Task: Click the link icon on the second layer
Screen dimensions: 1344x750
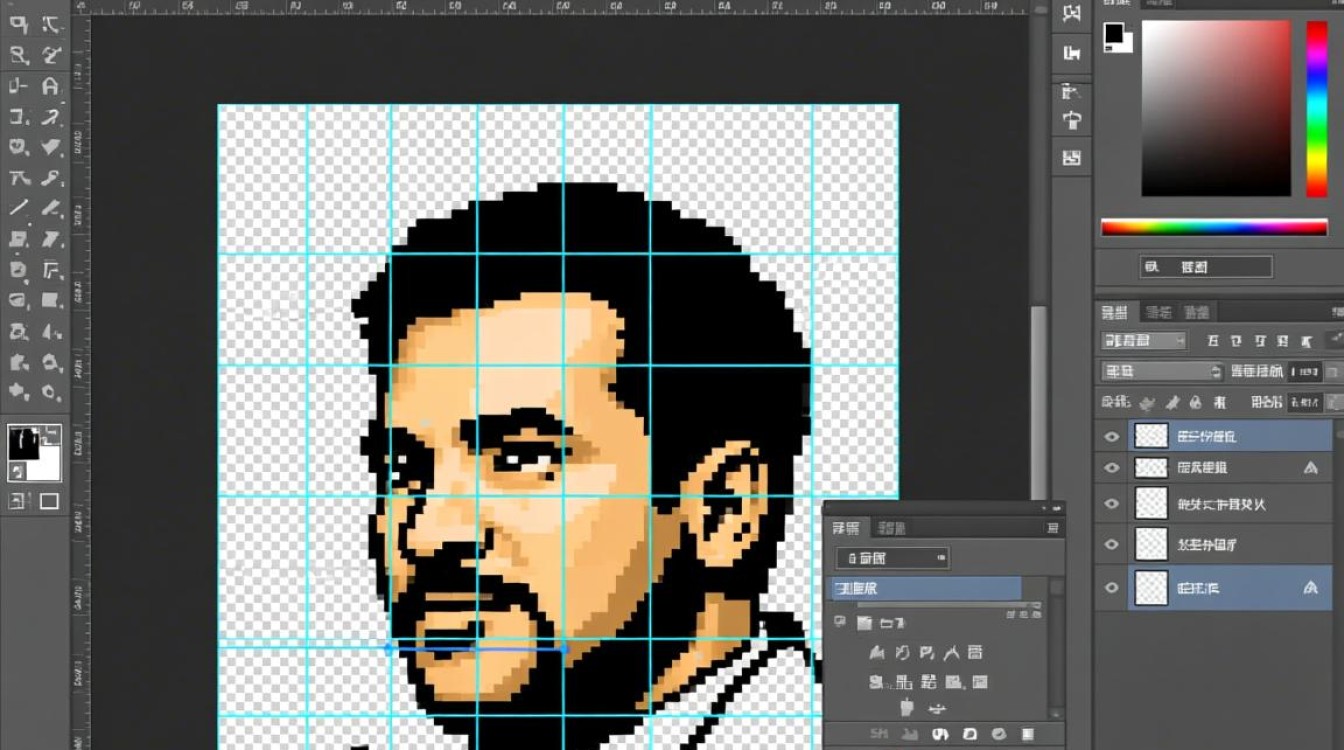Action: 1311,467
